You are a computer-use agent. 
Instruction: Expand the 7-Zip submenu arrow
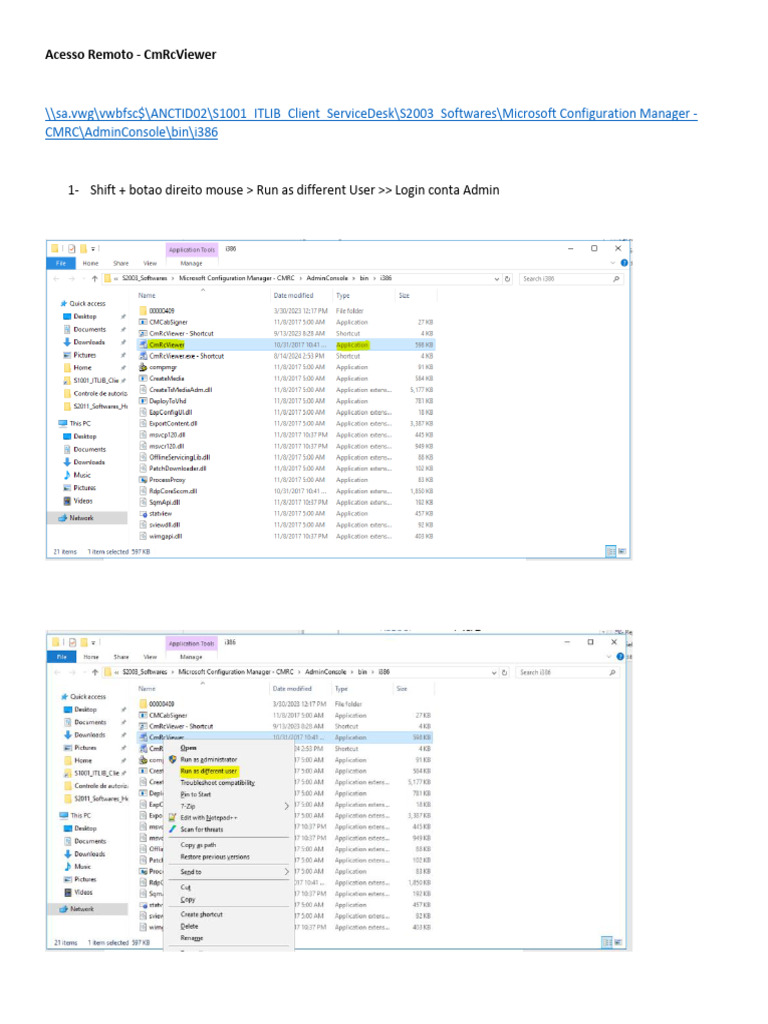[x=286, y=807]
